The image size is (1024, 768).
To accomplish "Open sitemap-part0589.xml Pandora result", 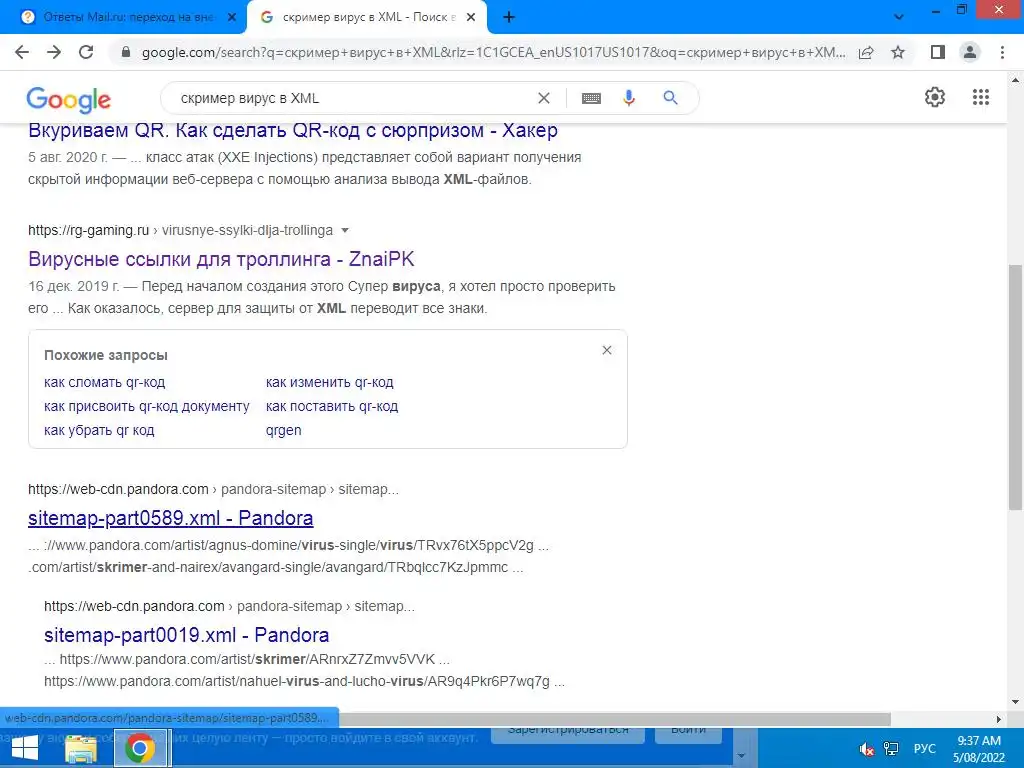I will pyautogui.click(x=170, y=519).
